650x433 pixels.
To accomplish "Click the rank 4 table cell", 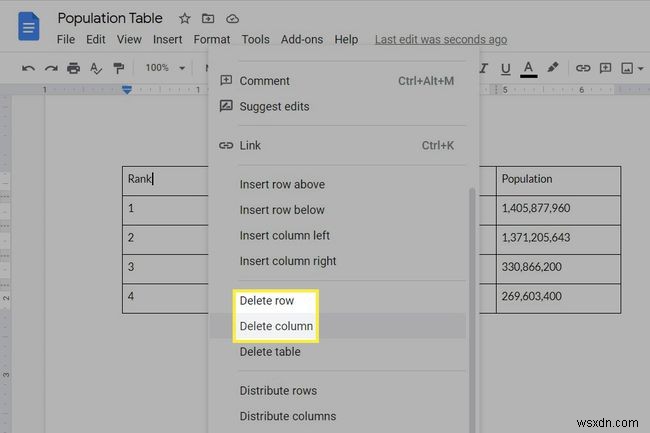I will coord(166,298).
